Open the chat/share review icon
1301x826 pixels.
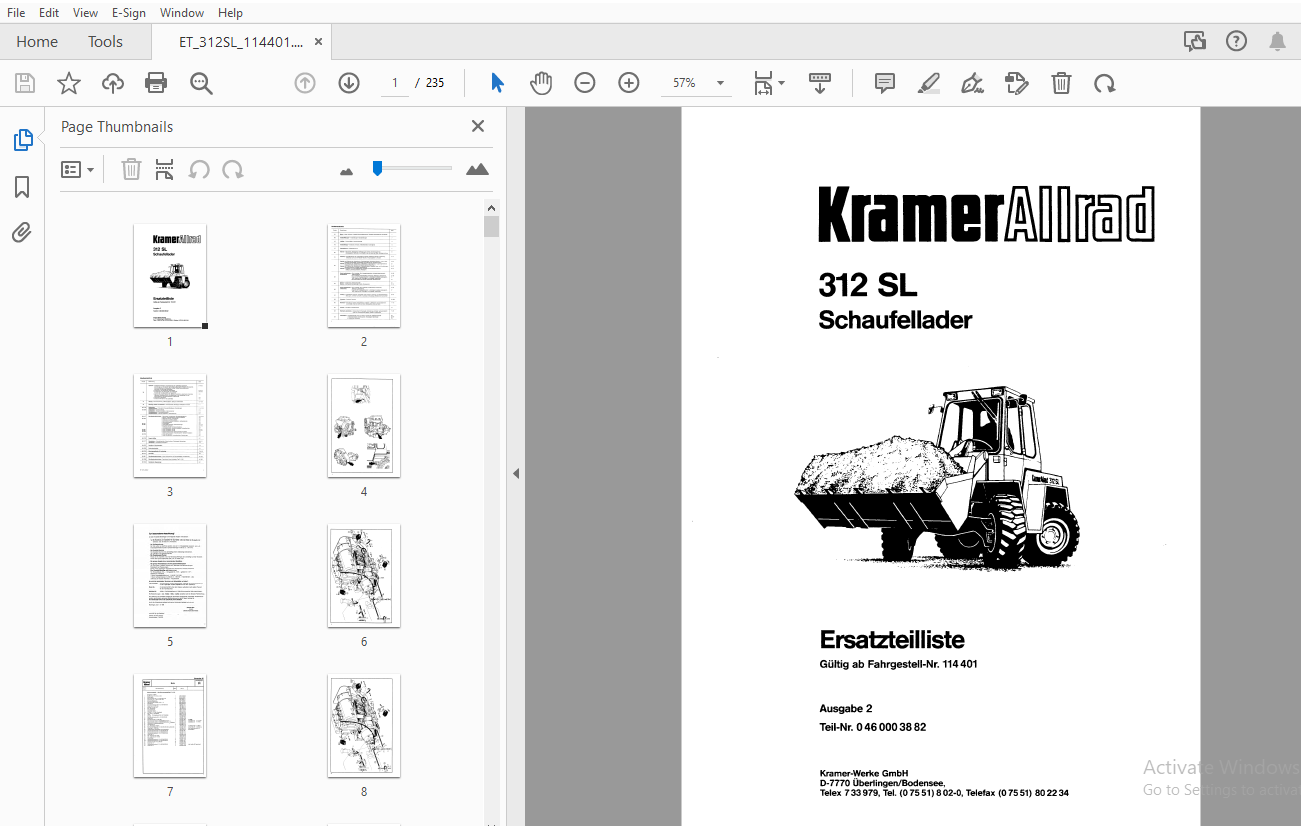coord(1194,41)
